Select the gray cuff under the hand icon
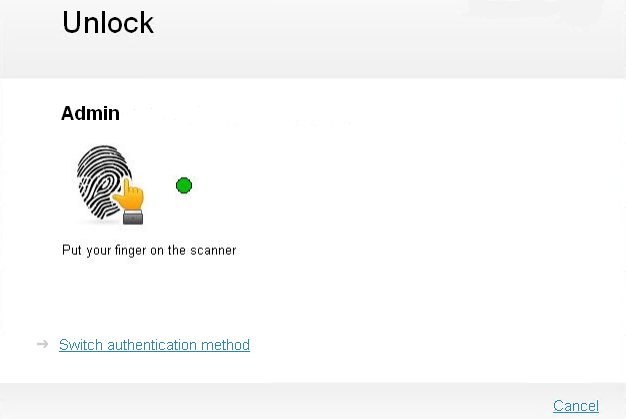Screen dimensions: 626x419 pyautogui.click(x=133, y=217)
